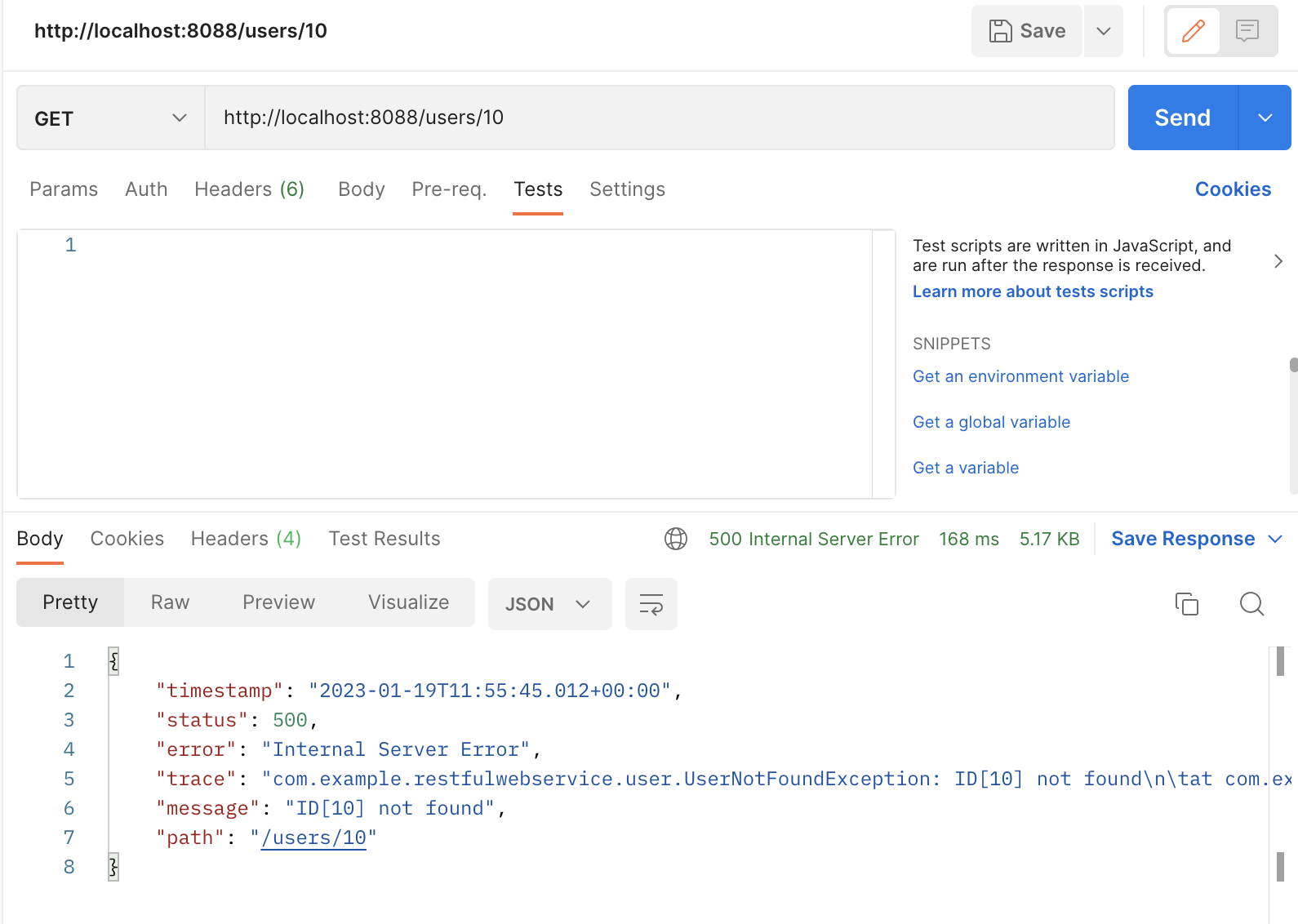1298x924 pixels.
Task: Click the 5.17 KB response size
Action: pos(1049,539)
